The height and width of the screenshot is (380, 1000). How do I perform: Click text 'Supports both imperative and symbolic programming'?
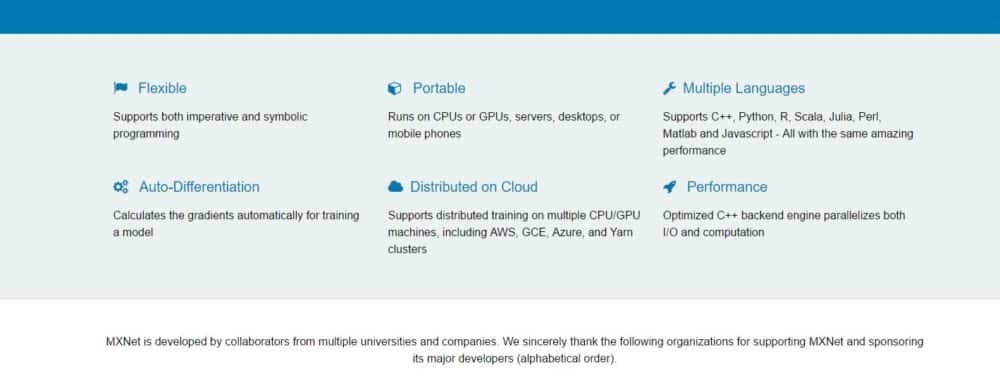click(x=210, y=126)
